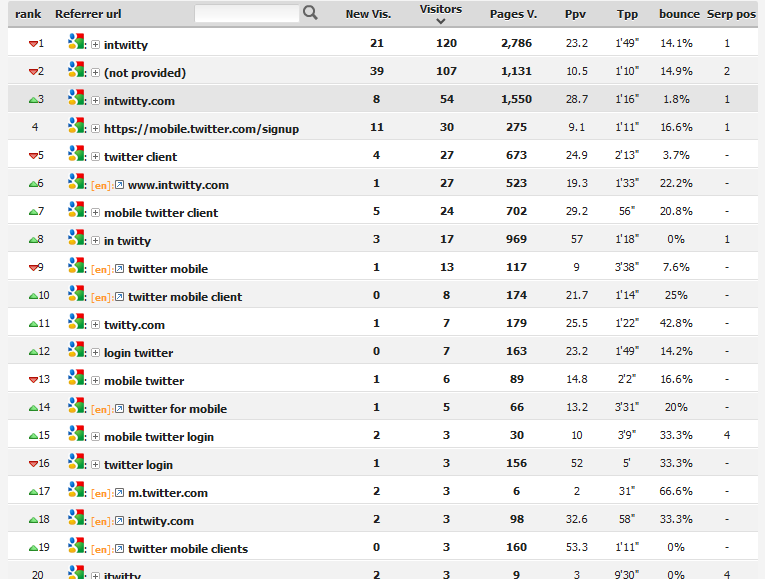Expand the mobile.twitter.com/signup row
Viewport: 765px width, 579px height.
tap(96, 129)
